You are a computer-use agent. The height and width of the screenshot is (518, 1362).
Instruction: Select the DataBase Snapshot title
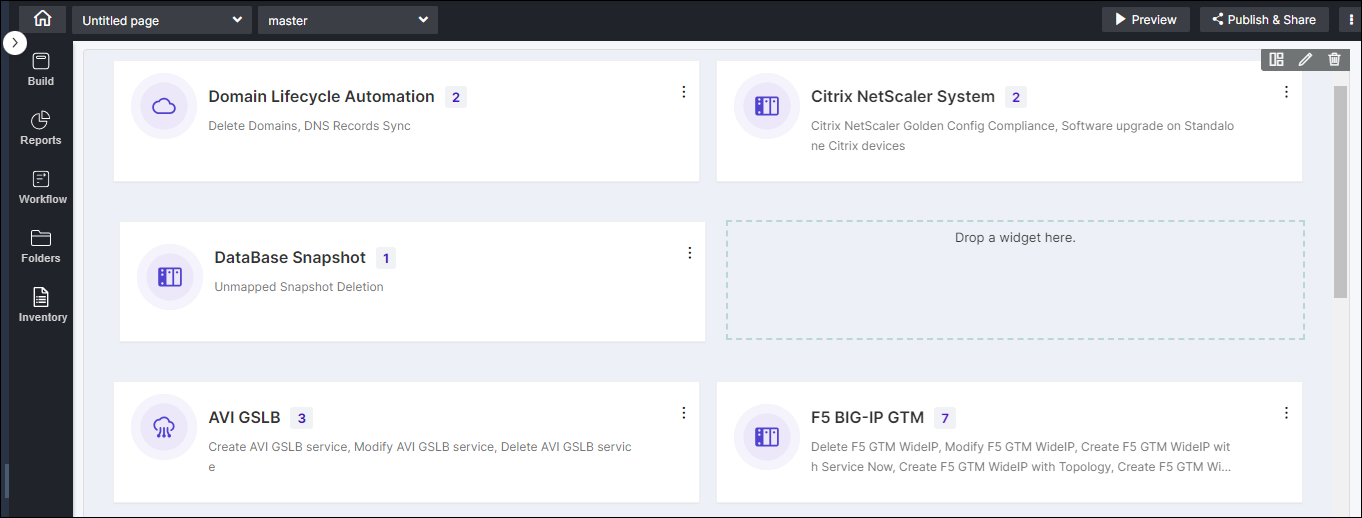pyautogui.click(x=290, y=258)
